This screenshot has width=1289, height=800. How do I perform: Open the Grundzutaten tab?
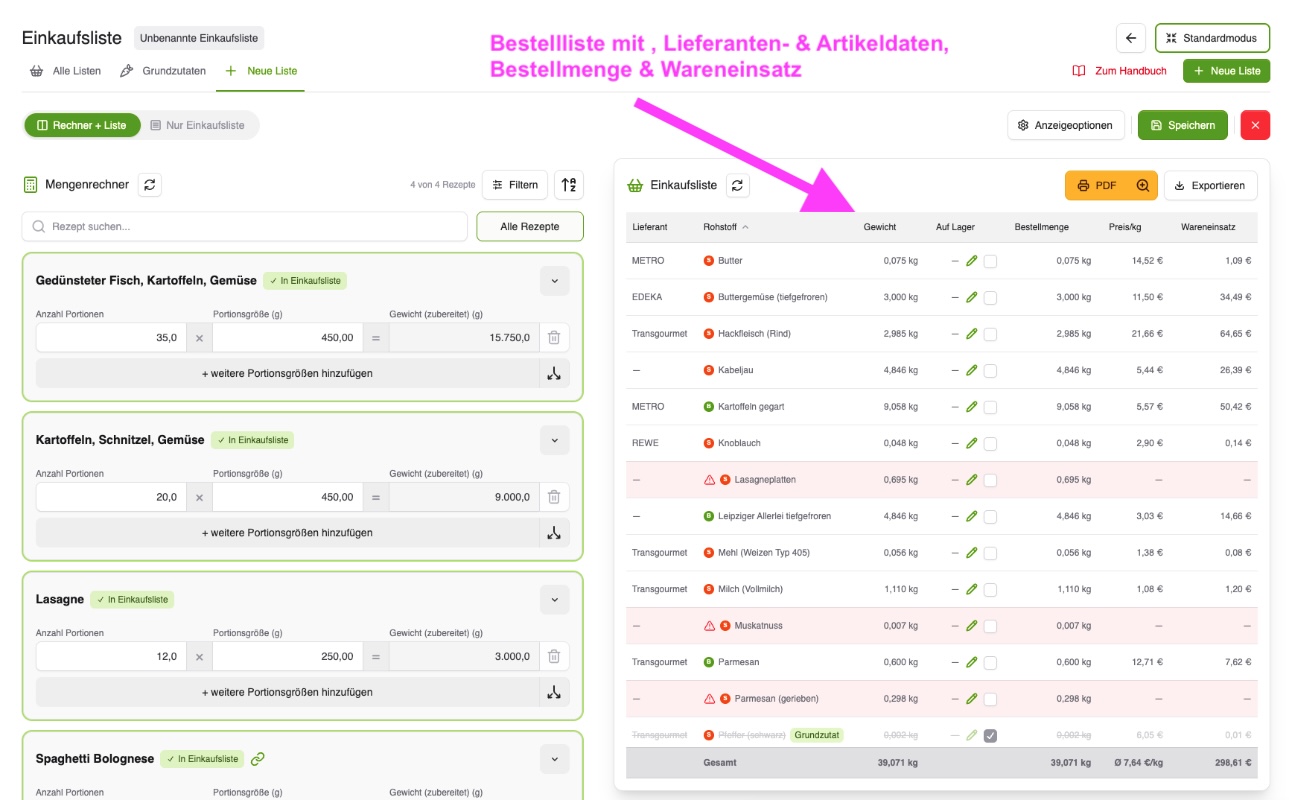point(163,71)
